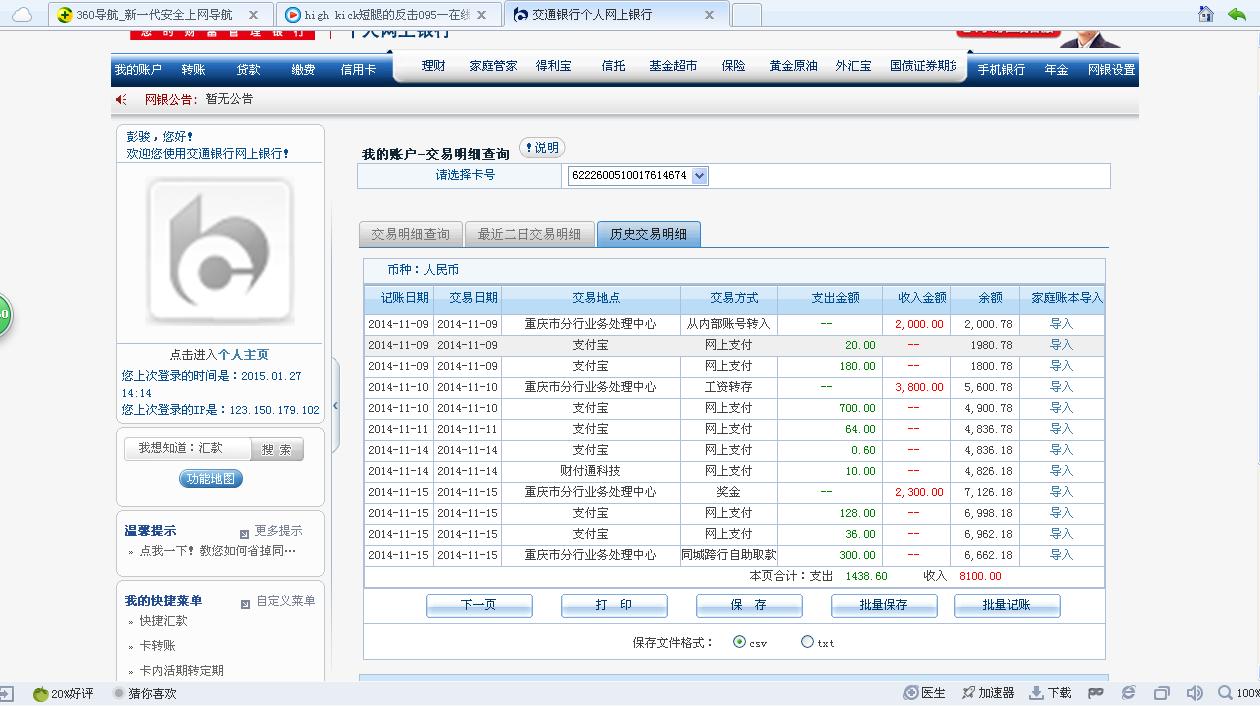
Task: Select the txt file format radio button
Action: pyautogui.click(x=807, y=642)
